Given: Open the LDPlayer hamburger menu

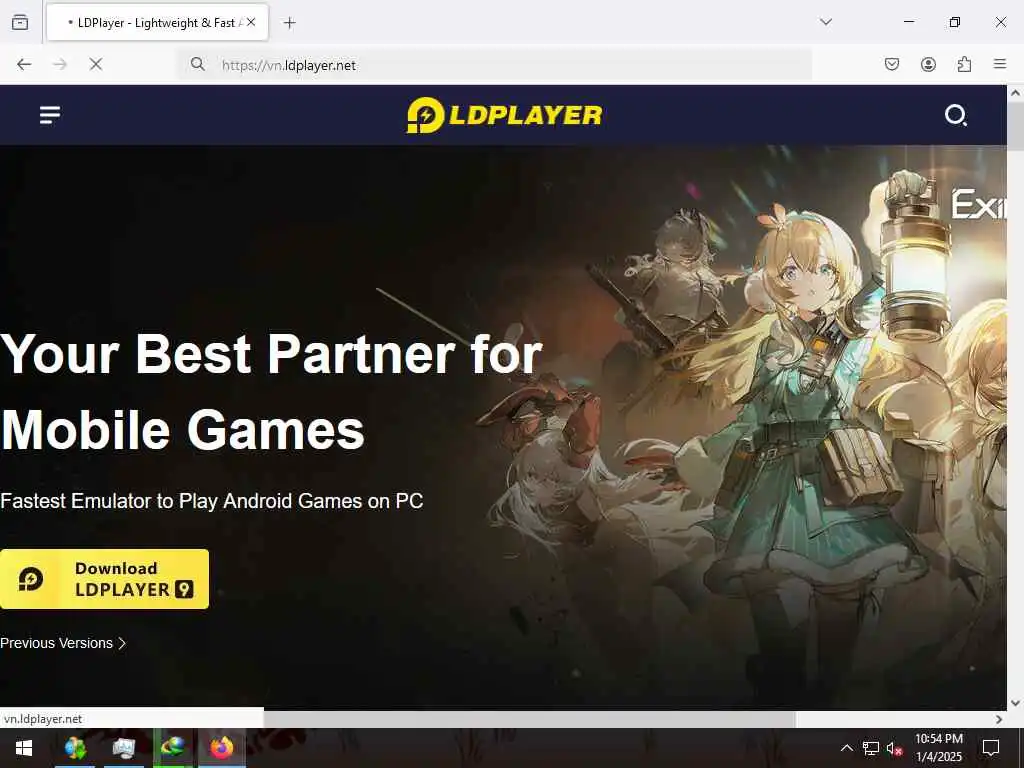Looking at the screenshot, I should (x=50, y=115).
